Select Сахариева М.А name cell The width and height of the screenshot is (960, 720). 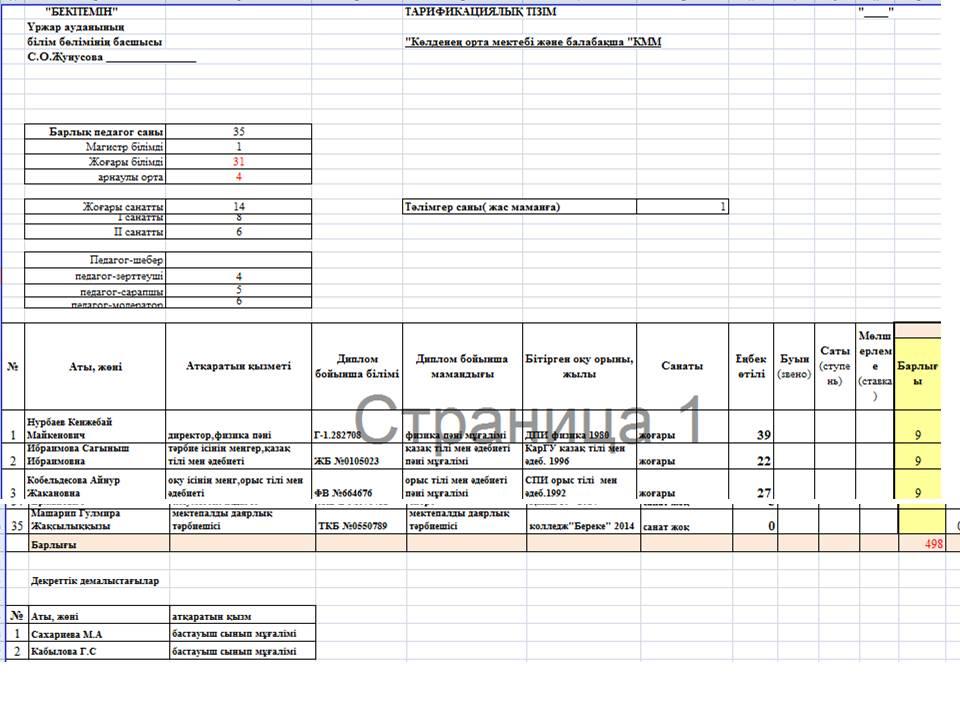[99, 634]
